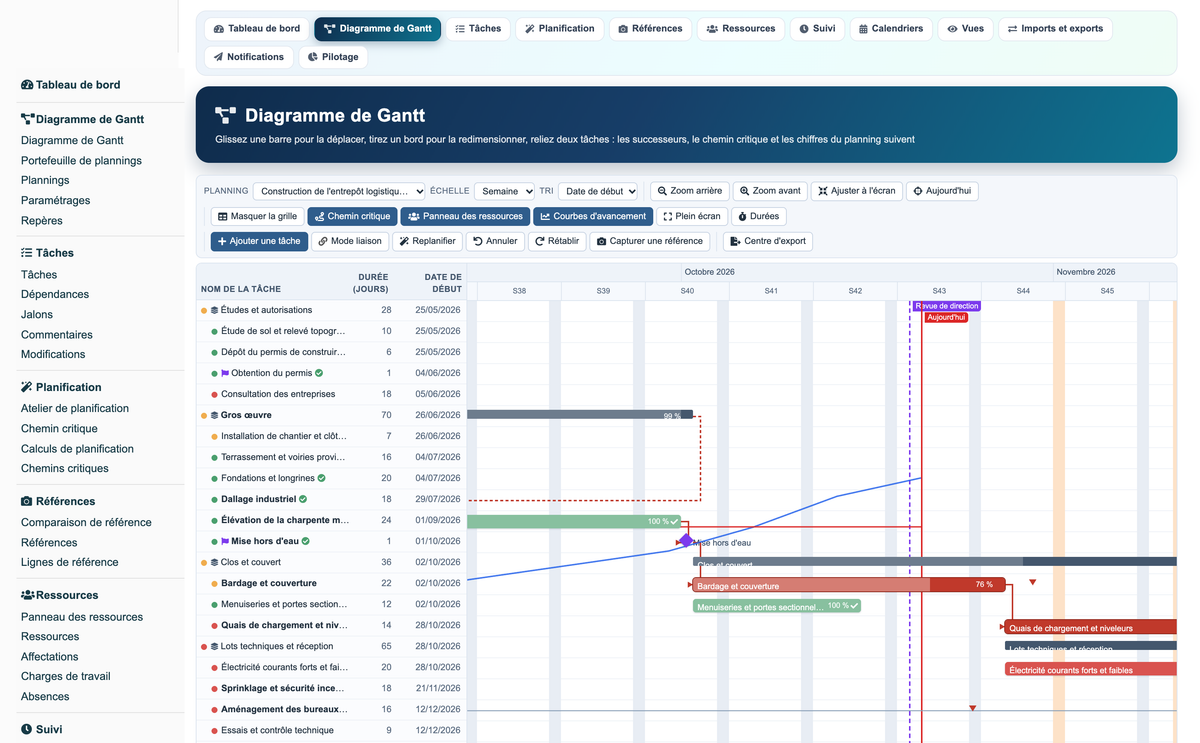Click the Zoom avant button
The width and height of the screenshot is (1200, 743).
pos(770,191)
